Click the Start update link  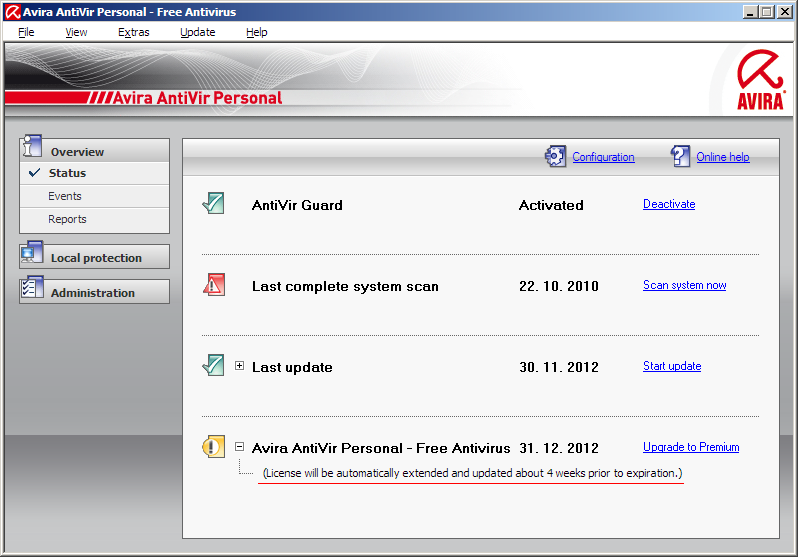tap(671, 366)
